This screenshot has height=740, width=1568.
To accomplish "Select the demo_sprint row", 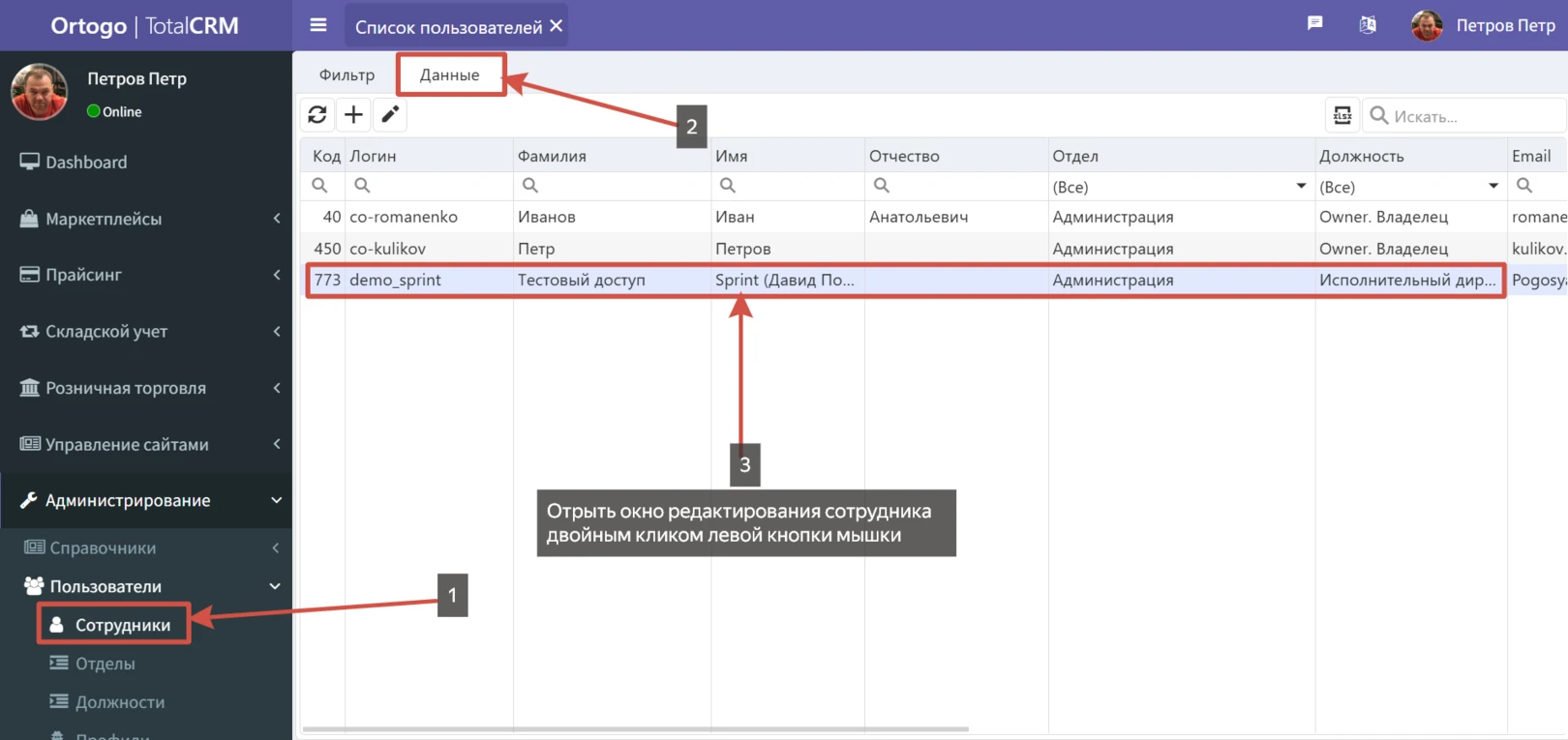I will [933, 280].
